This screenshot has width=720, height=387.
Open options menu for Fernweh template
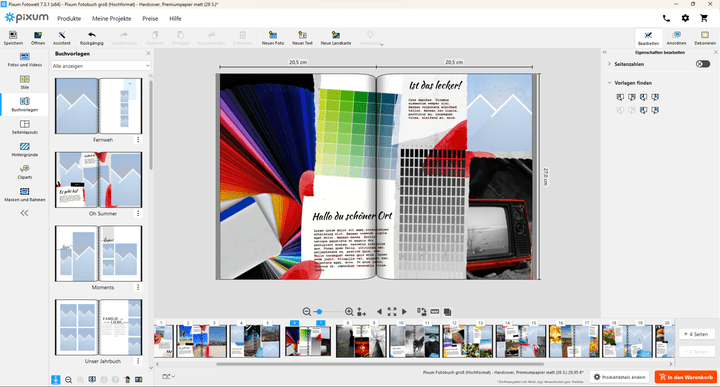coord(138,140)
